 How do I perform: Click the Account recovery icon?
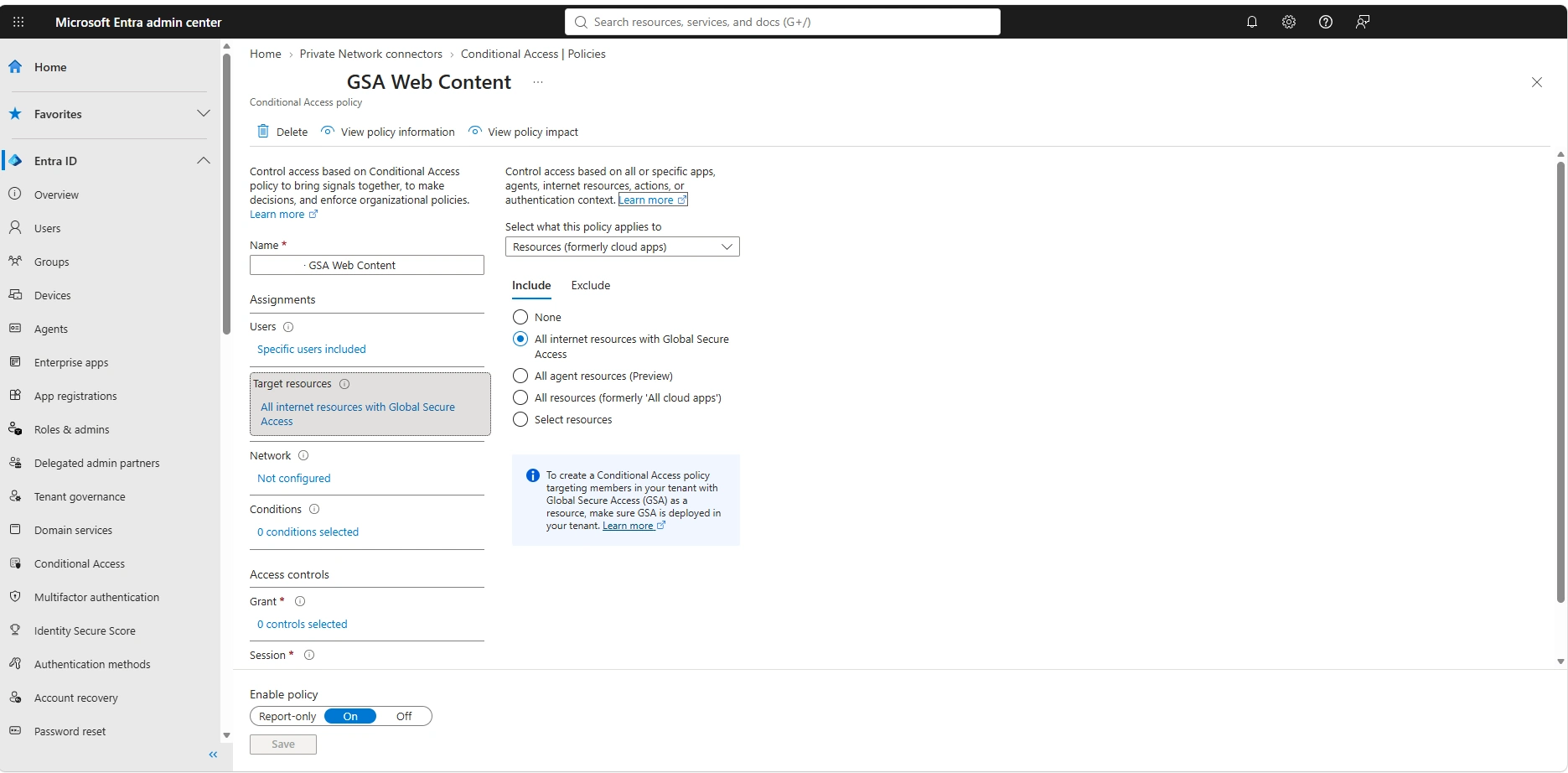(x=15, y=697)
